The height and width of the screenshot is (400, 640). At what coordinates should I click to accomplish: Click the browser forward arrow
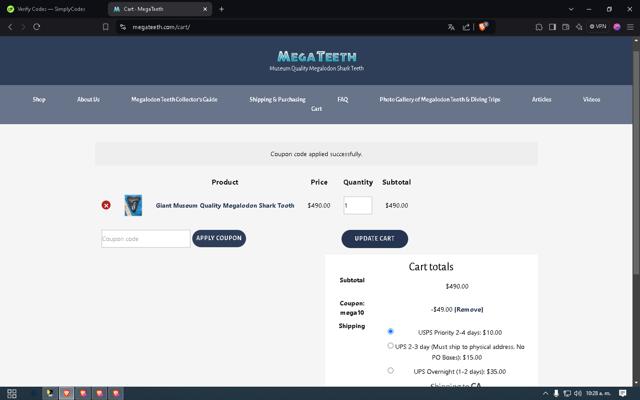click(23, 27)
